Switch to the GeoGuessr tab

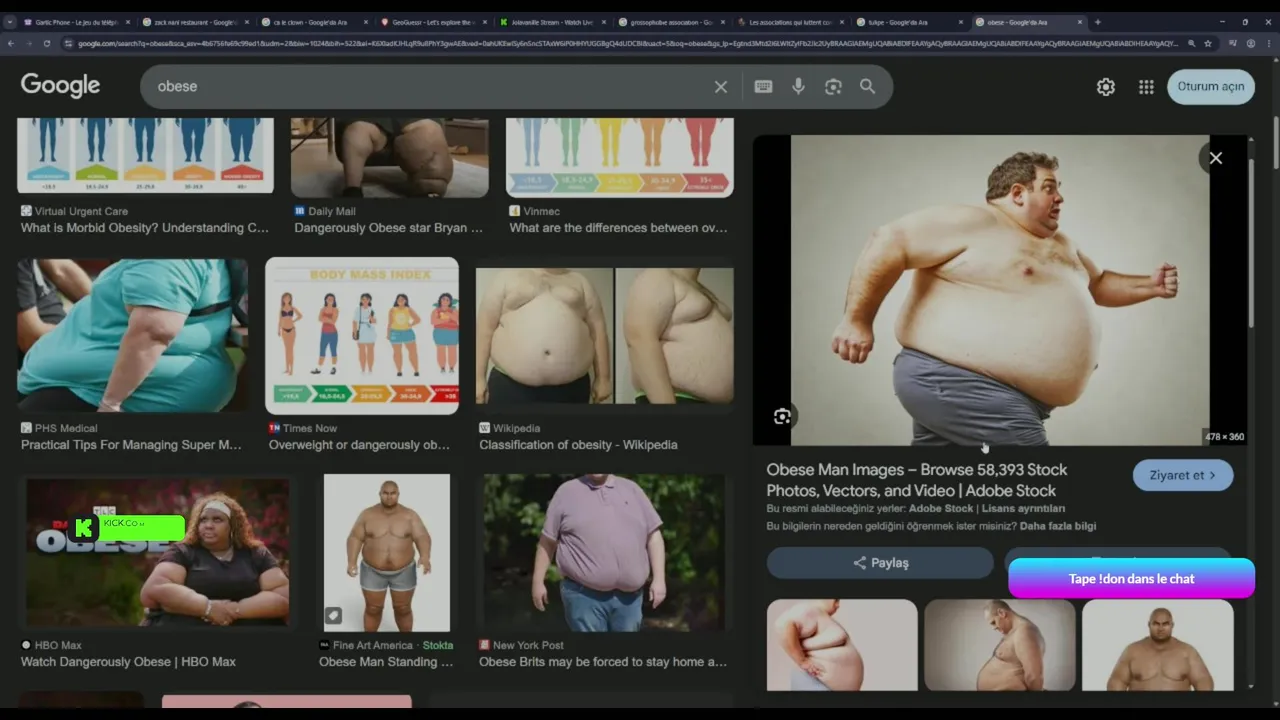click(x=432, y=22)
